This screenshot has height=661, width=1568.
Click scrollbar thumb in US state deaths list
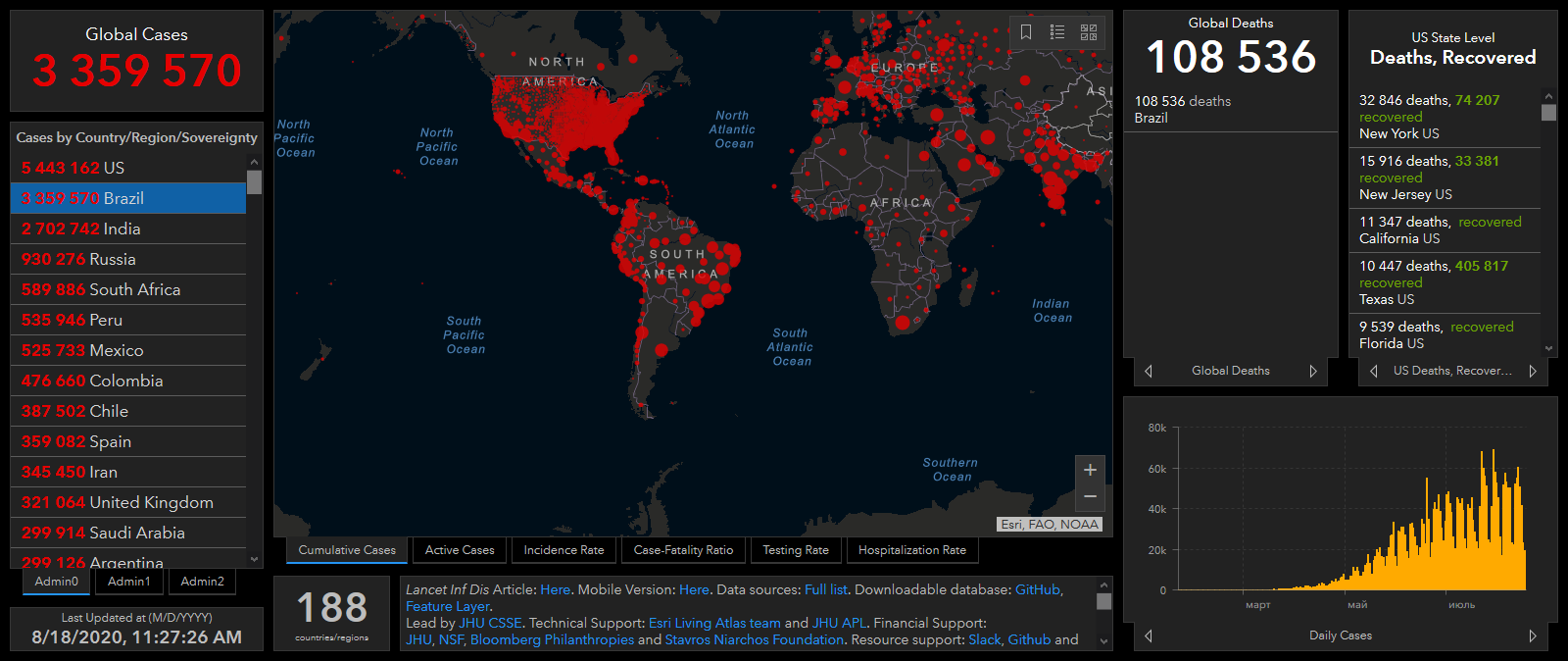(1548, 112)
